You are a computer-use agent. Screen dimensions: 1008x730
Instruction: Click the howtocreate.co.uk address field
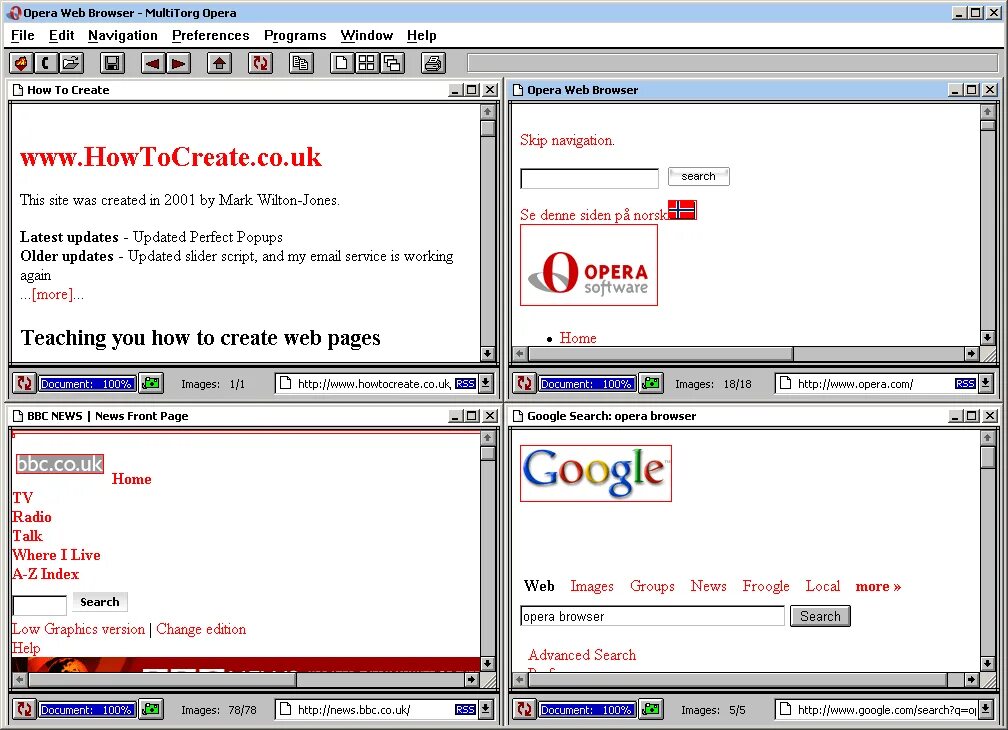(x=376, y=384)
